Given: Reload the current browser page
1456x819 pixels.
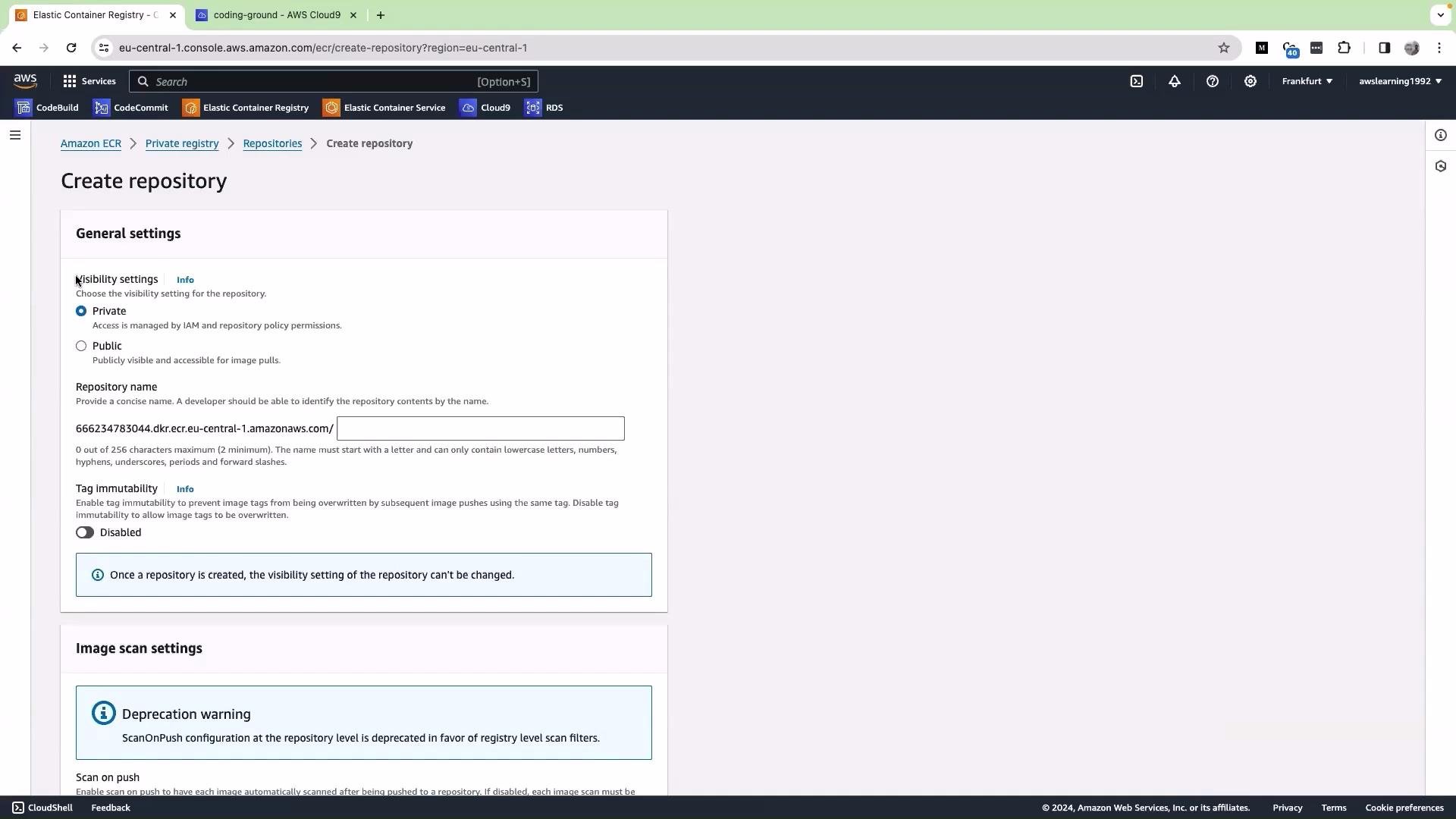Looking at the screenshot, I should (x=71, y=48).
